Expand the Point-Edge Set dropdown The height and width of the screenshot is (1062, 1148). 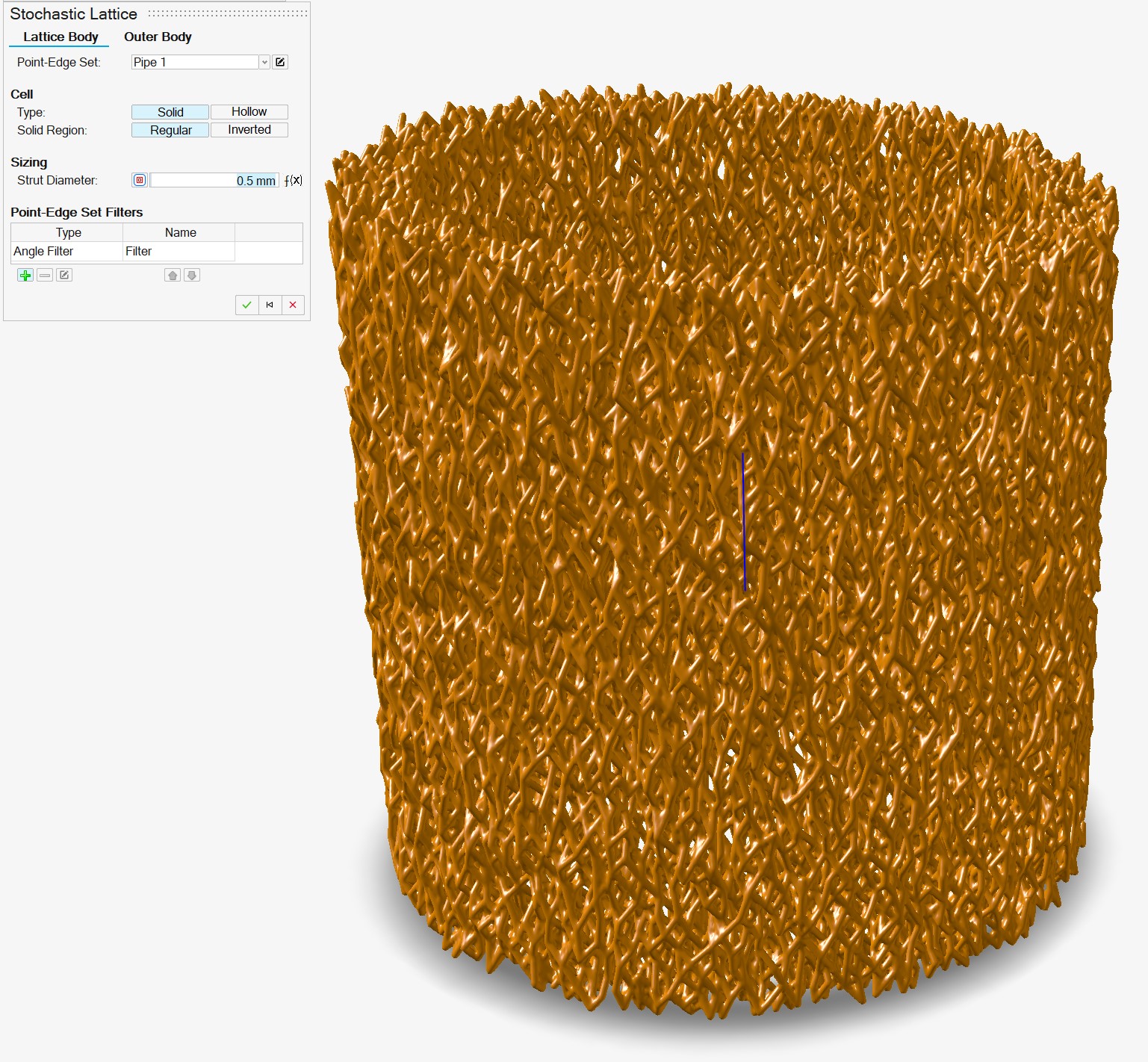(x=264, y=62)
